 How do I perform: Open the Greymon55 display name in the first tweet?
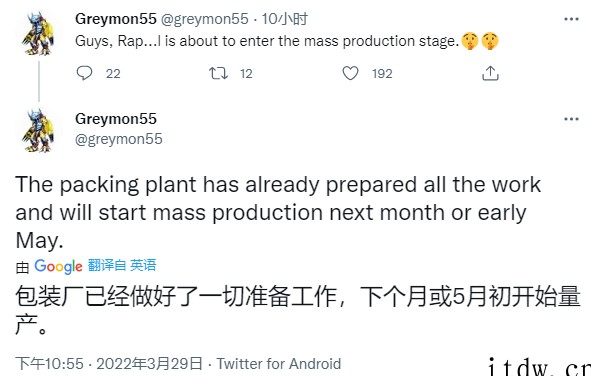click(116, 19)
